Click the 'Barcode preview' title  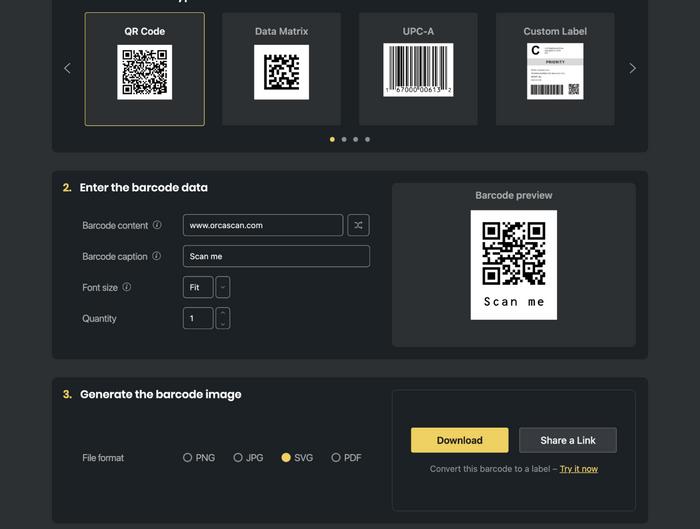point(513,195)
